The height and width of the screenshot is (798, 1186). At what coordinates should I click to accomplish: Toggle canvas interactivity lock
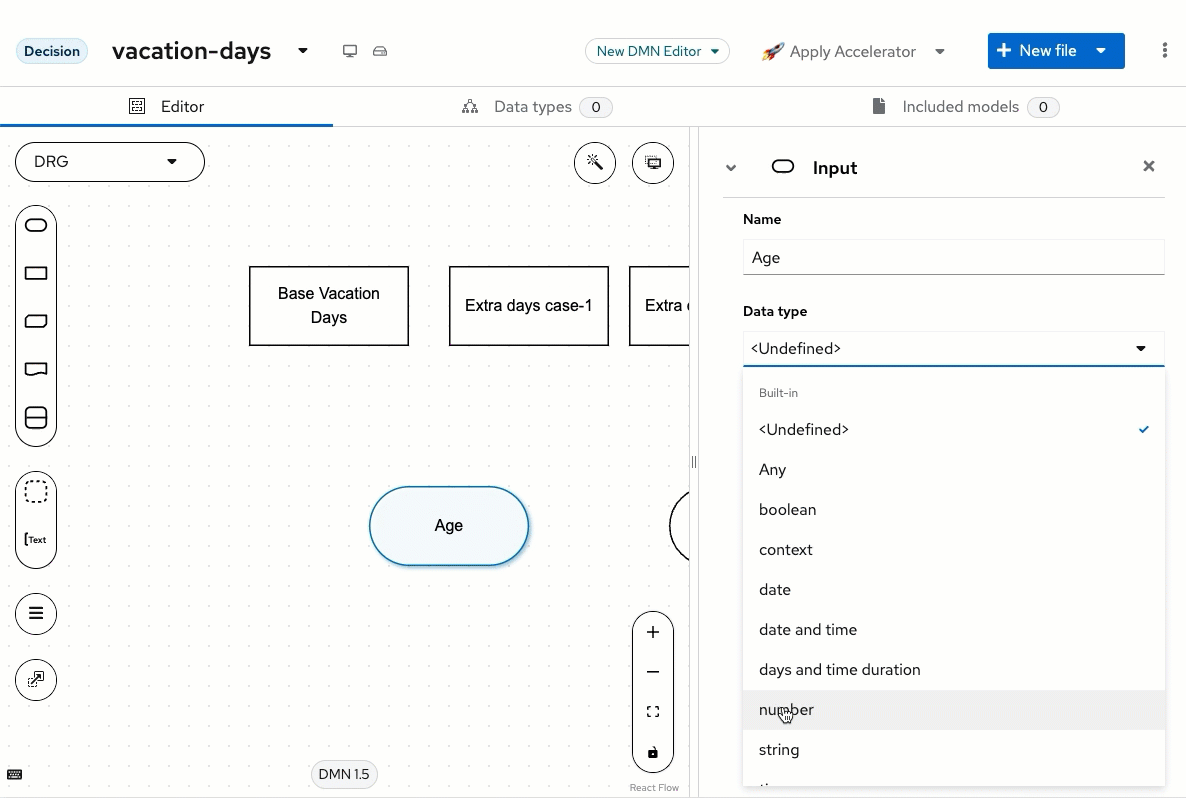pyautogui.click(x=653, y=752)
